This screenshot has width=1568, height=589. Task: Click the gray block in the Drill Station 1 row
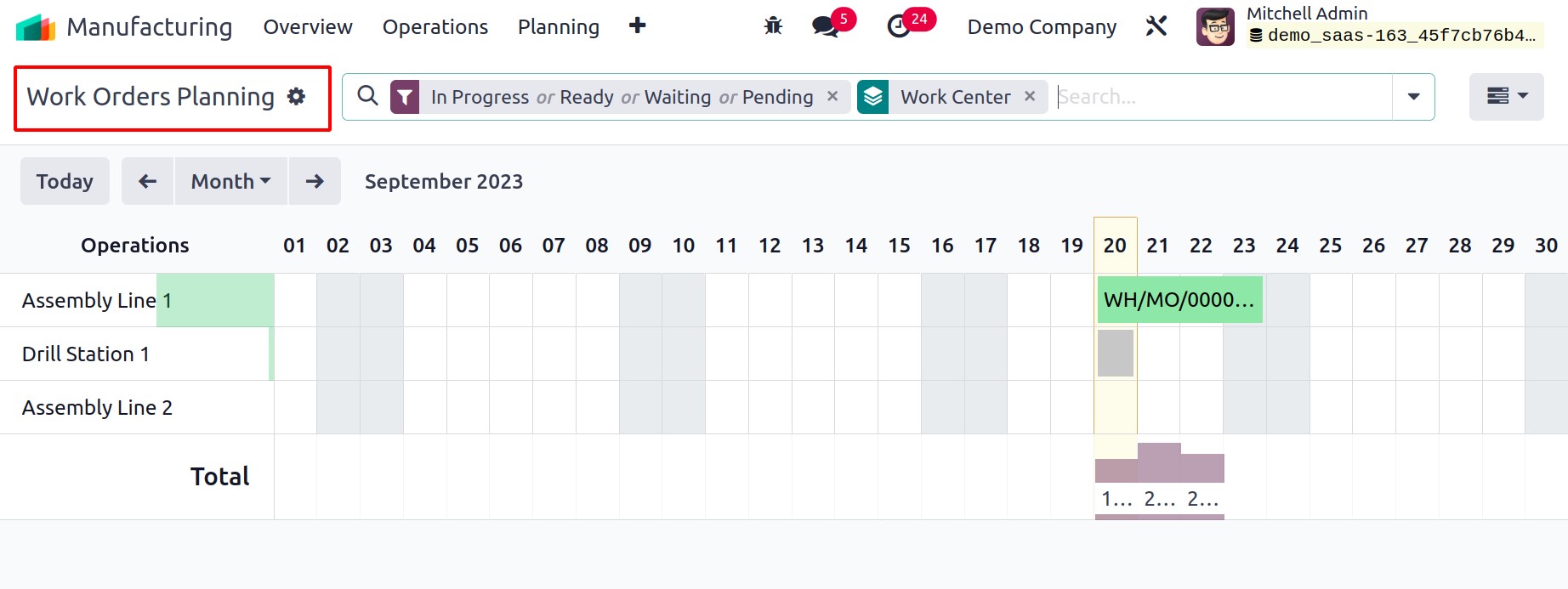click(x=1115, y=353)
